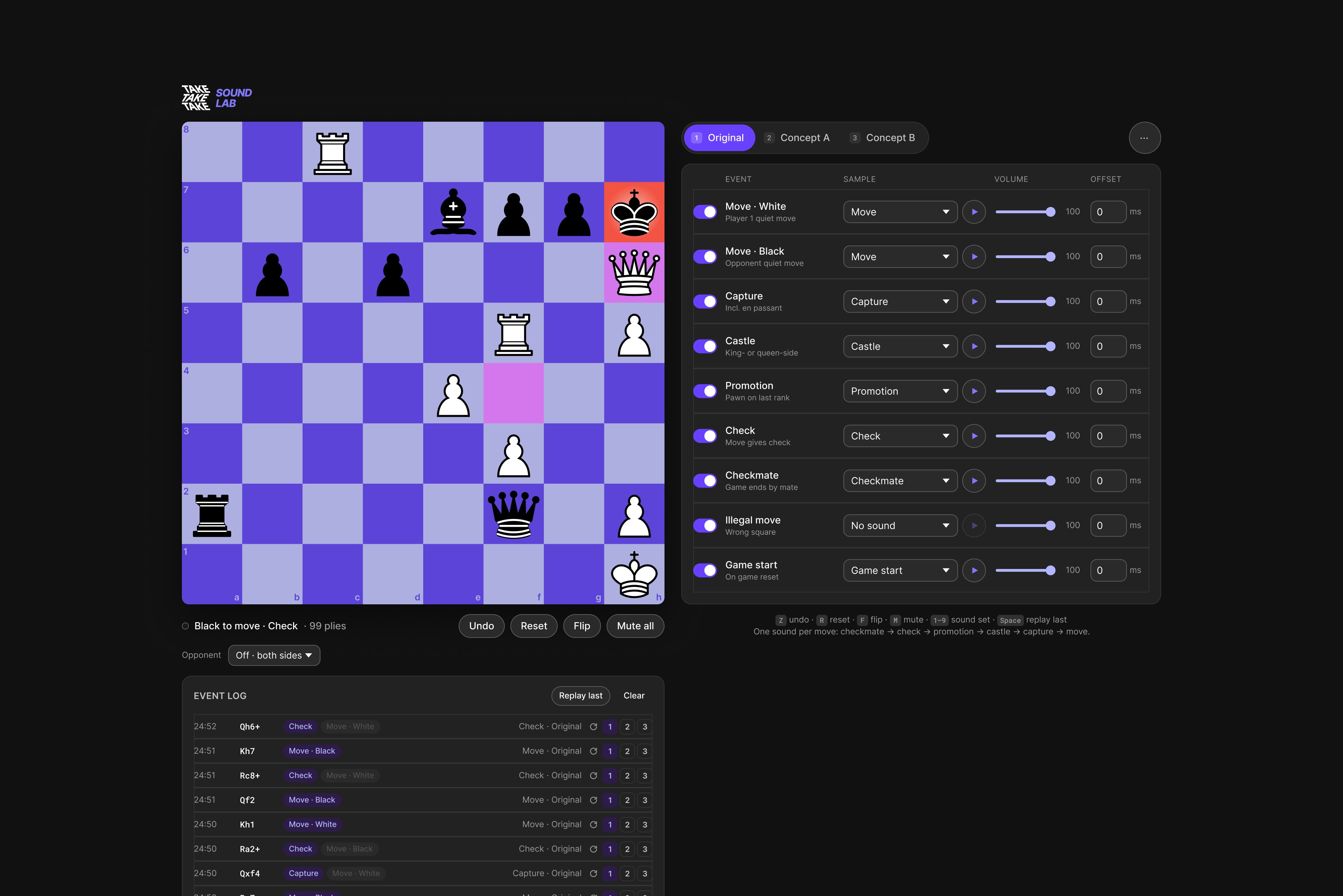Switch to the Concept A tab
This screenshot has height=896, width=1343.
click(x=798, y=138)
